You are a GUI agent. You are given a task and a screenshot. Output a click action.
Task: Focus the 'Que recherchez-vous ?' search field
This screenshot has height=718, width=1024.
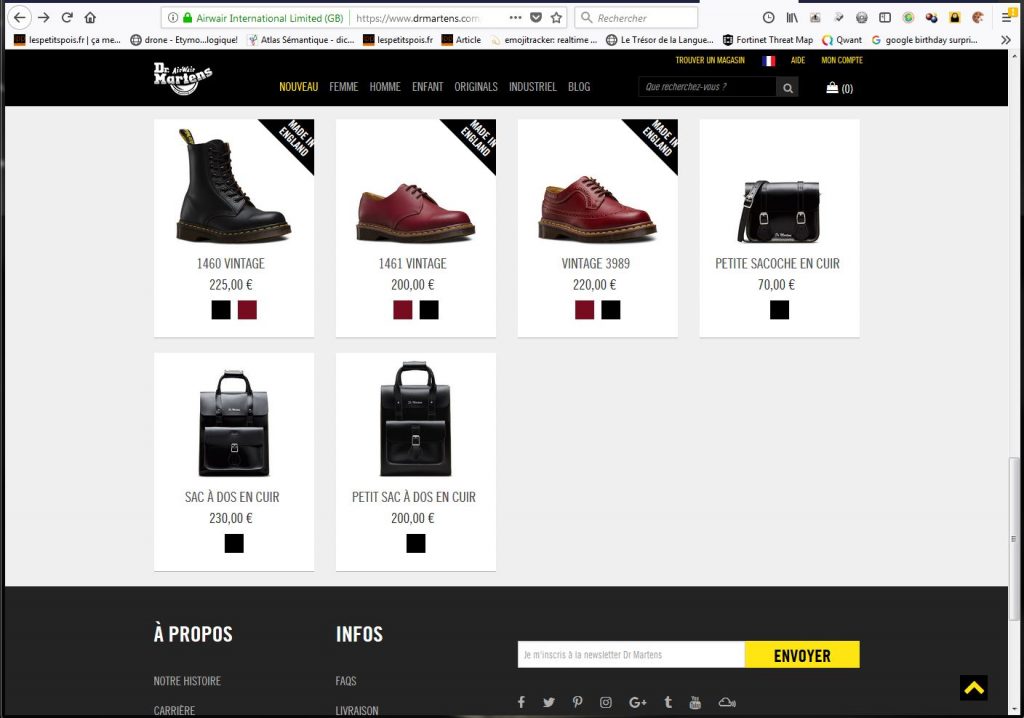pos(707,87)
